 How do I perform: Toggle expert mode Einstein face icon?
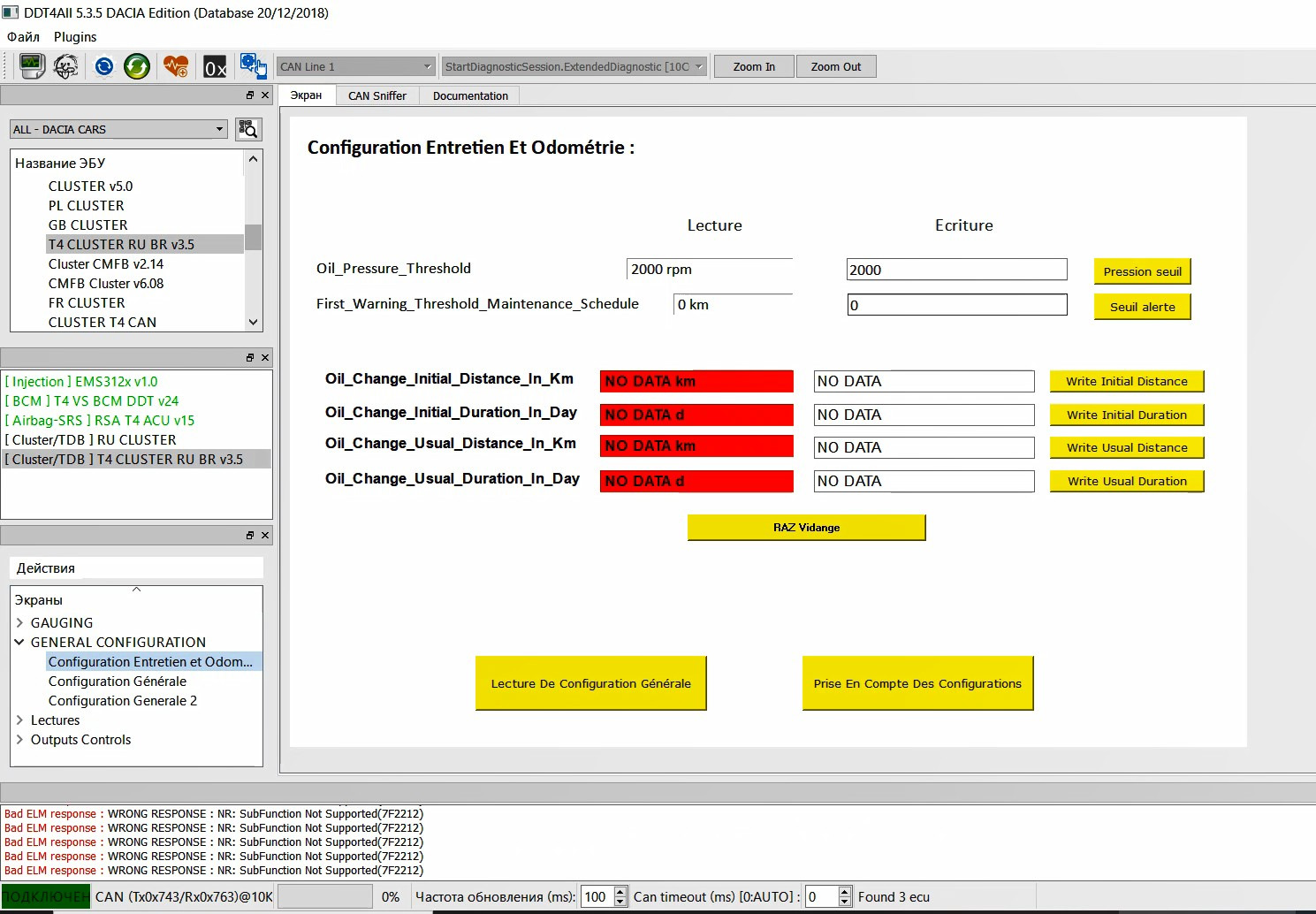pos(66,66)
